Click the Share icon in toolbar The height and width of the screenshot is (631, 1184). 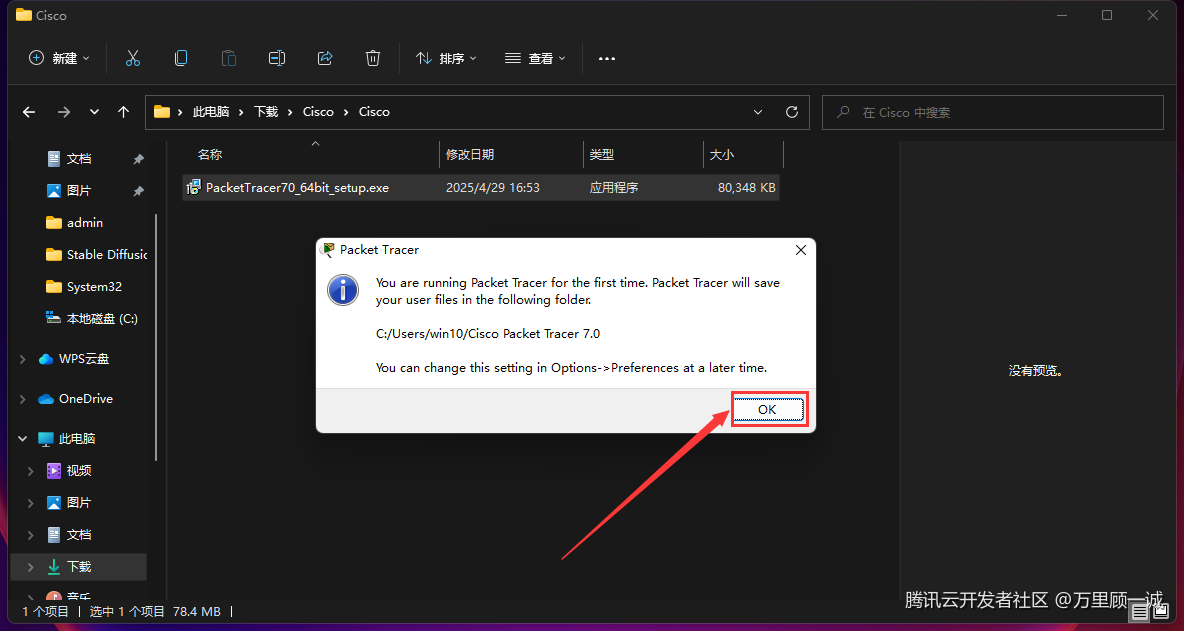pyautogui.click(x=325, y=58)
